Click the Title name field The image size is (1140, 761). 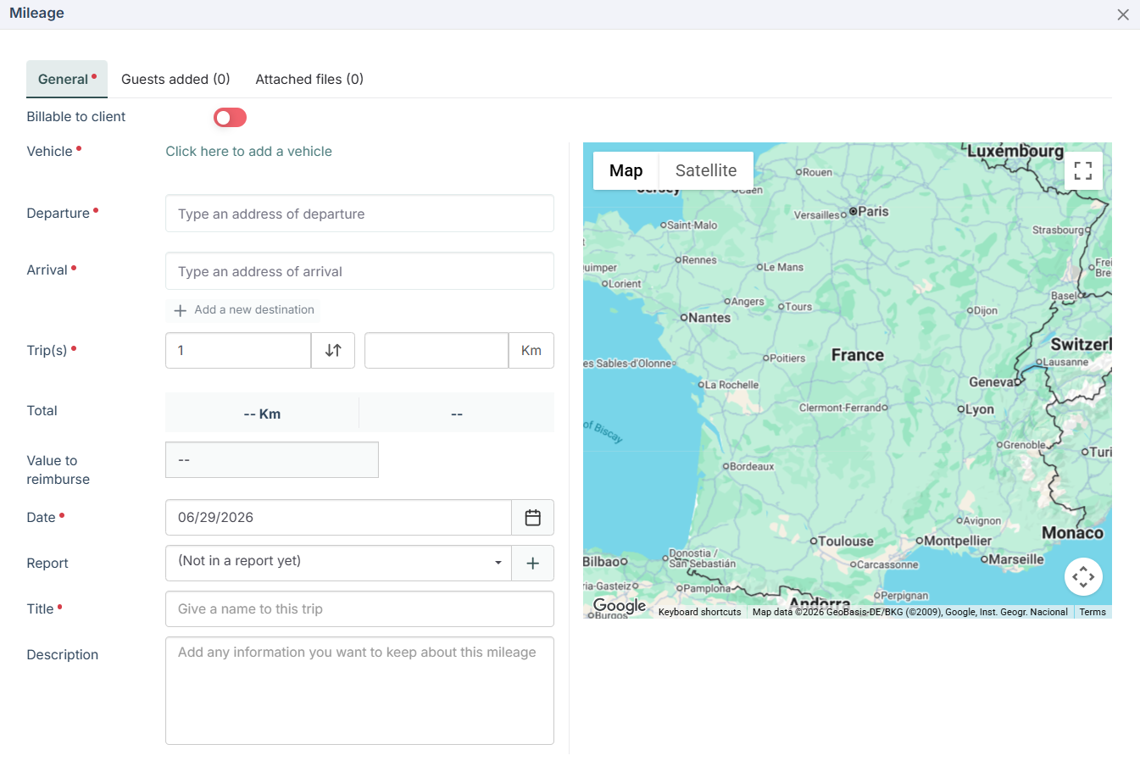click(359, 609)
